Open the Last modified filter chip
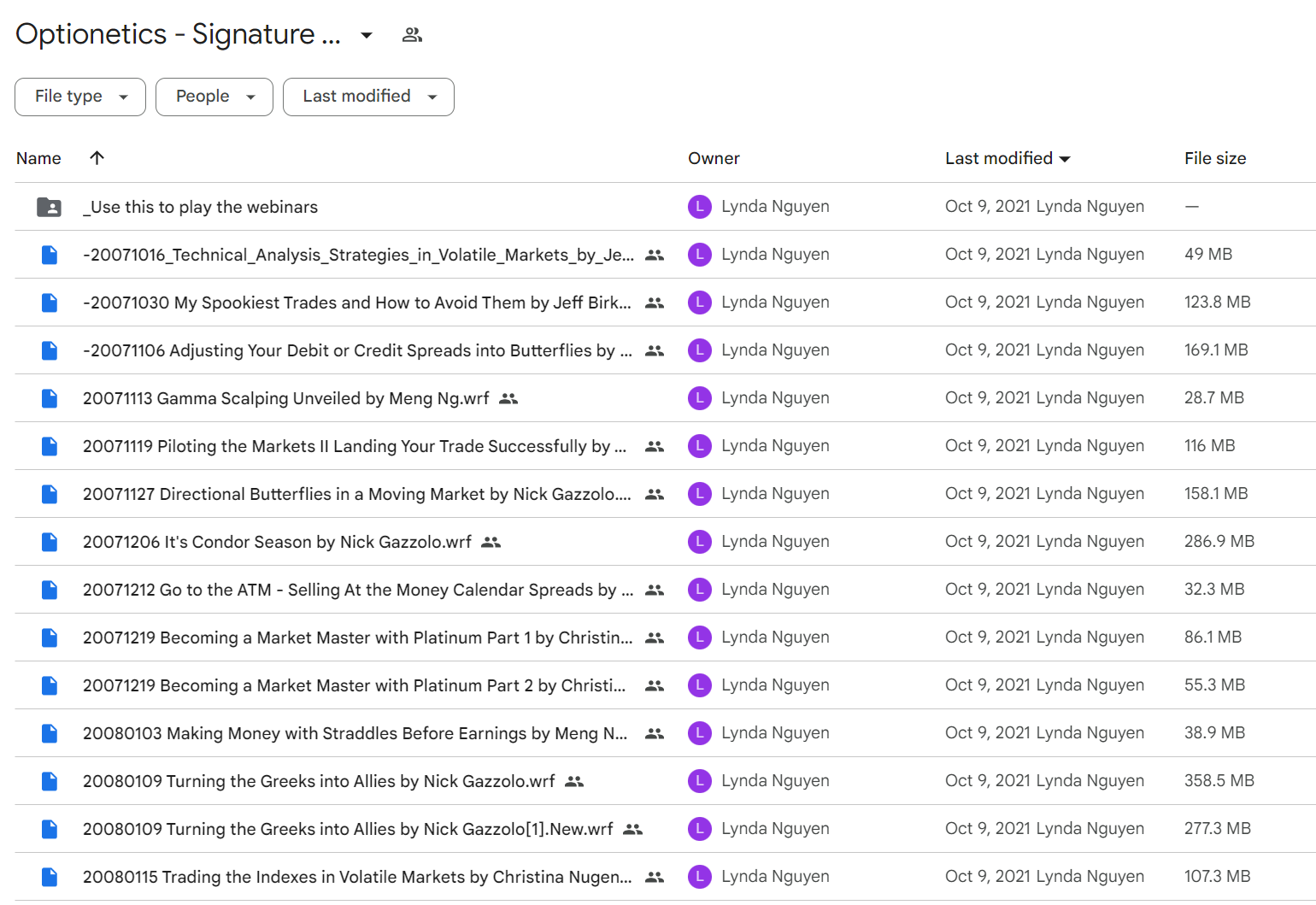This screenshot has height=905, width=1316. 368,97
